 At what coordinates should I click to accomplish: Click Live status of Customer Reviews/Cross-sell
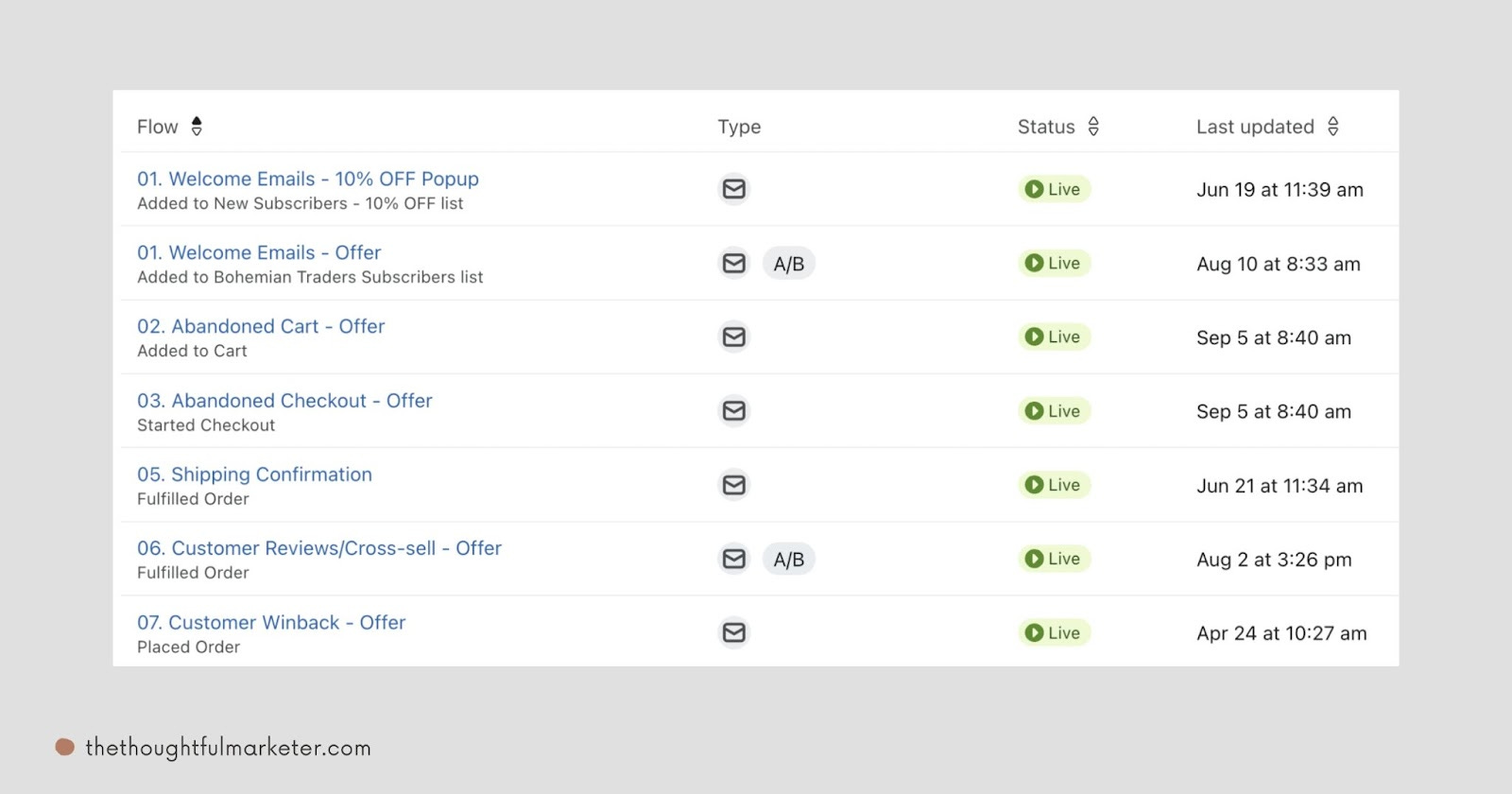[1055, 559]
